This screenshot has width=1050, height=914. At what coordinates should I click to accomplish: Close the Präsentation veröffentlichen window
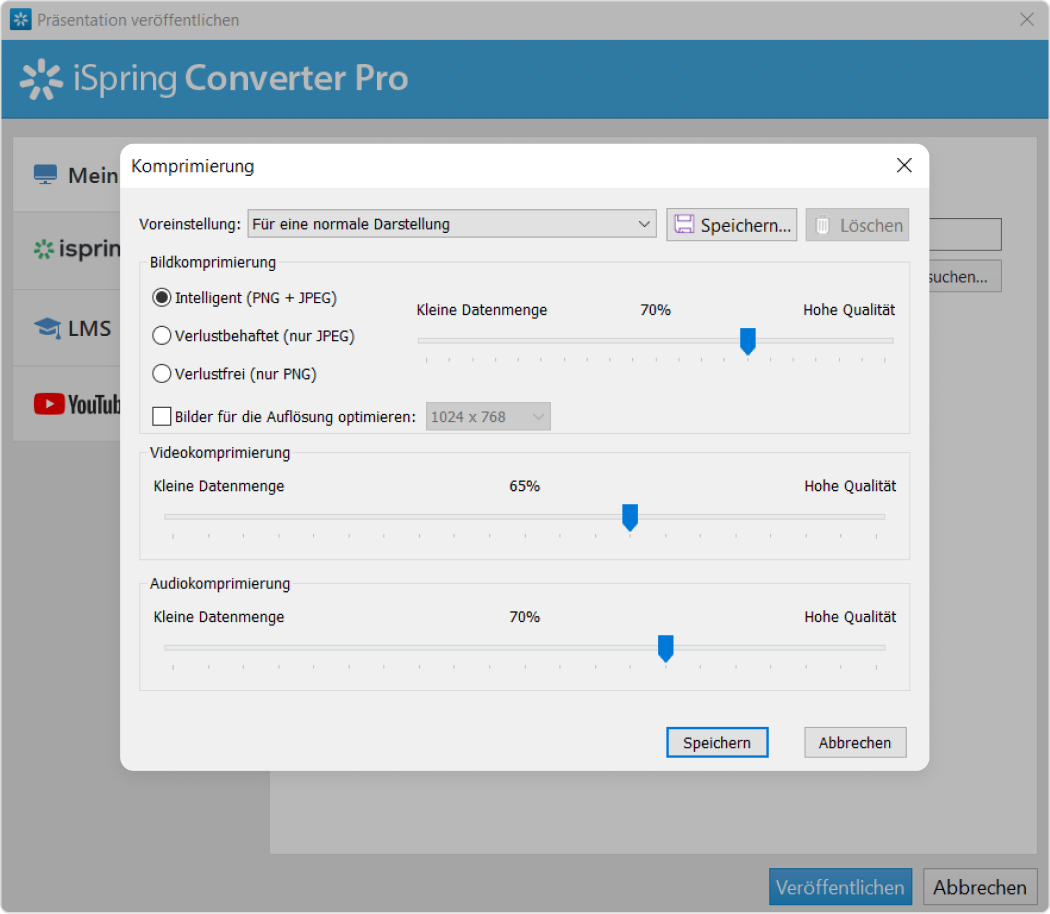[x=1027, y=19]
